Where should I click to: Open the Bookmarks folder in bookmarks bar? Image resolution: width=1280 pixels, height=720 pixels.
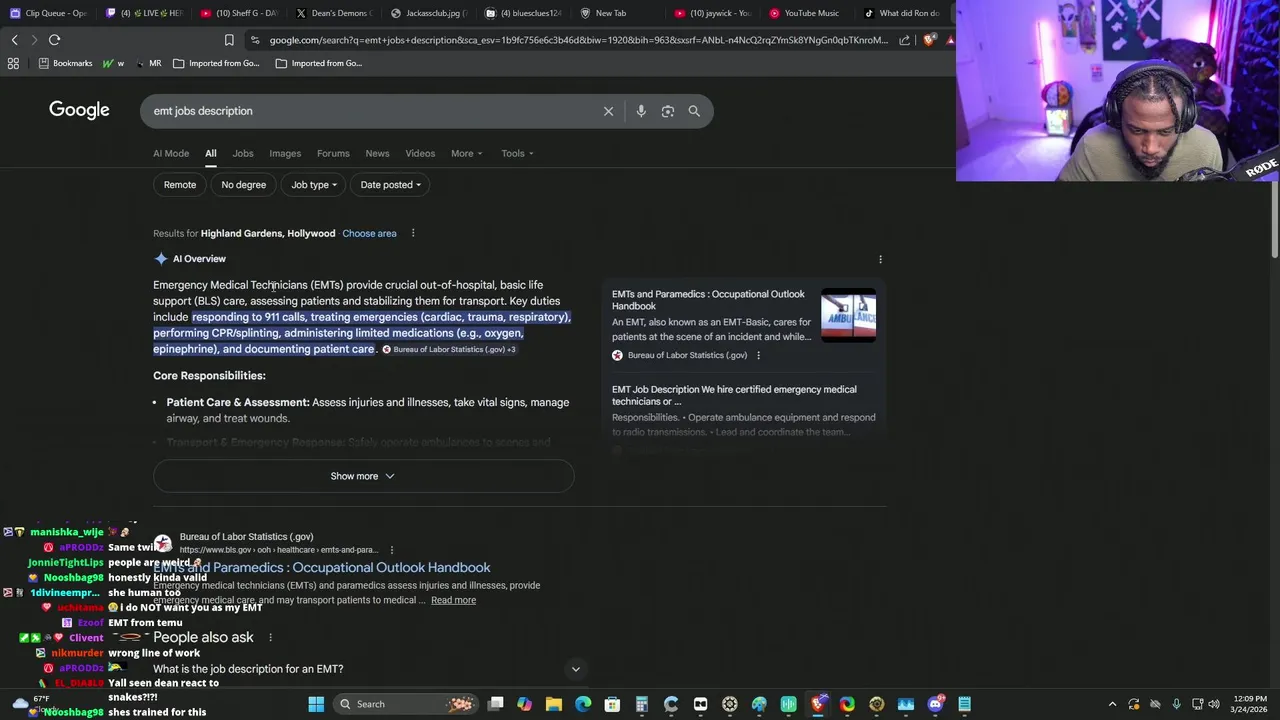click(x=65, y=63)
